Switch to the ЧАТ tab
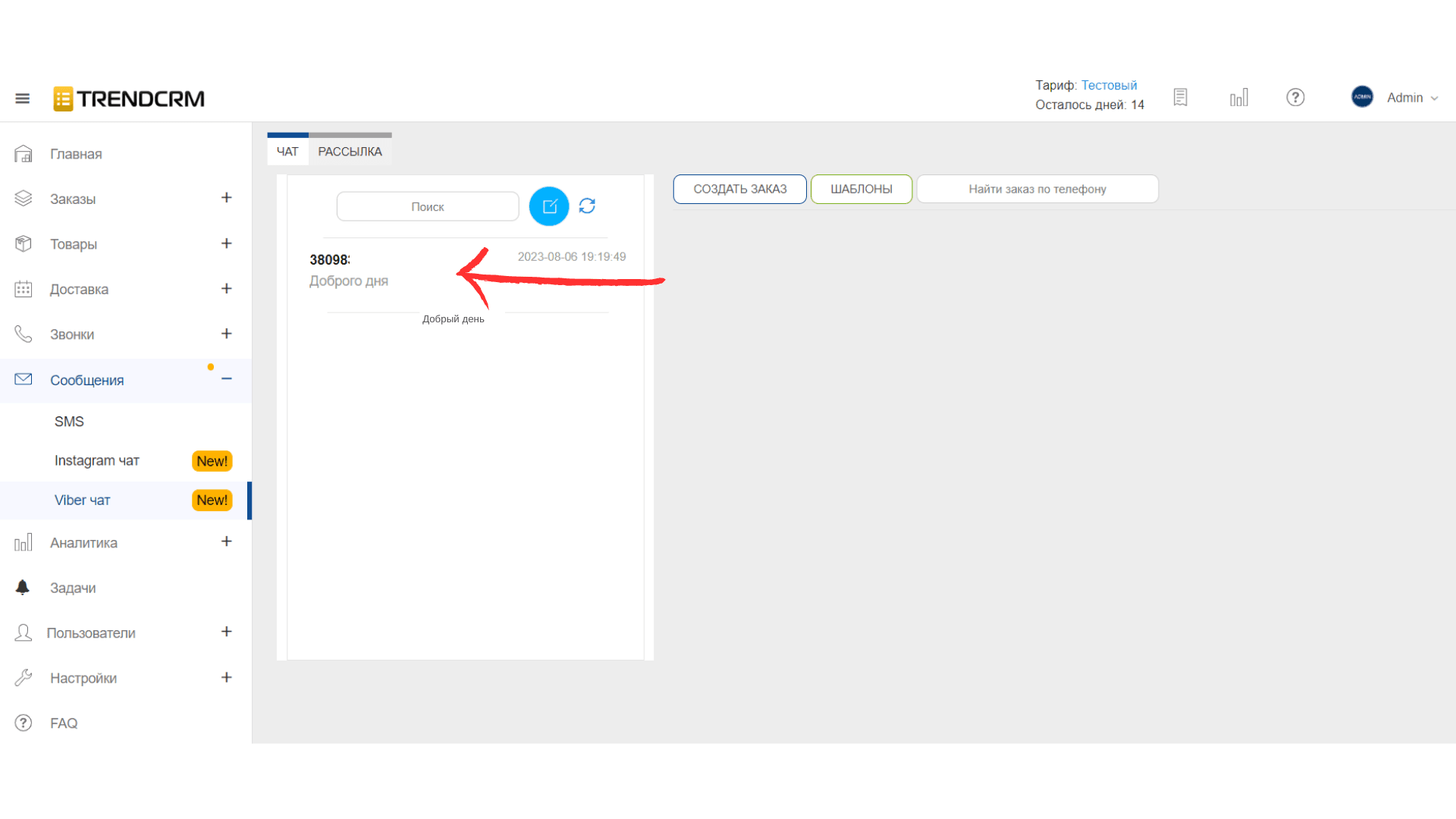The height and width of the screenshot is (819, 1456). click(x=287, y=151)
